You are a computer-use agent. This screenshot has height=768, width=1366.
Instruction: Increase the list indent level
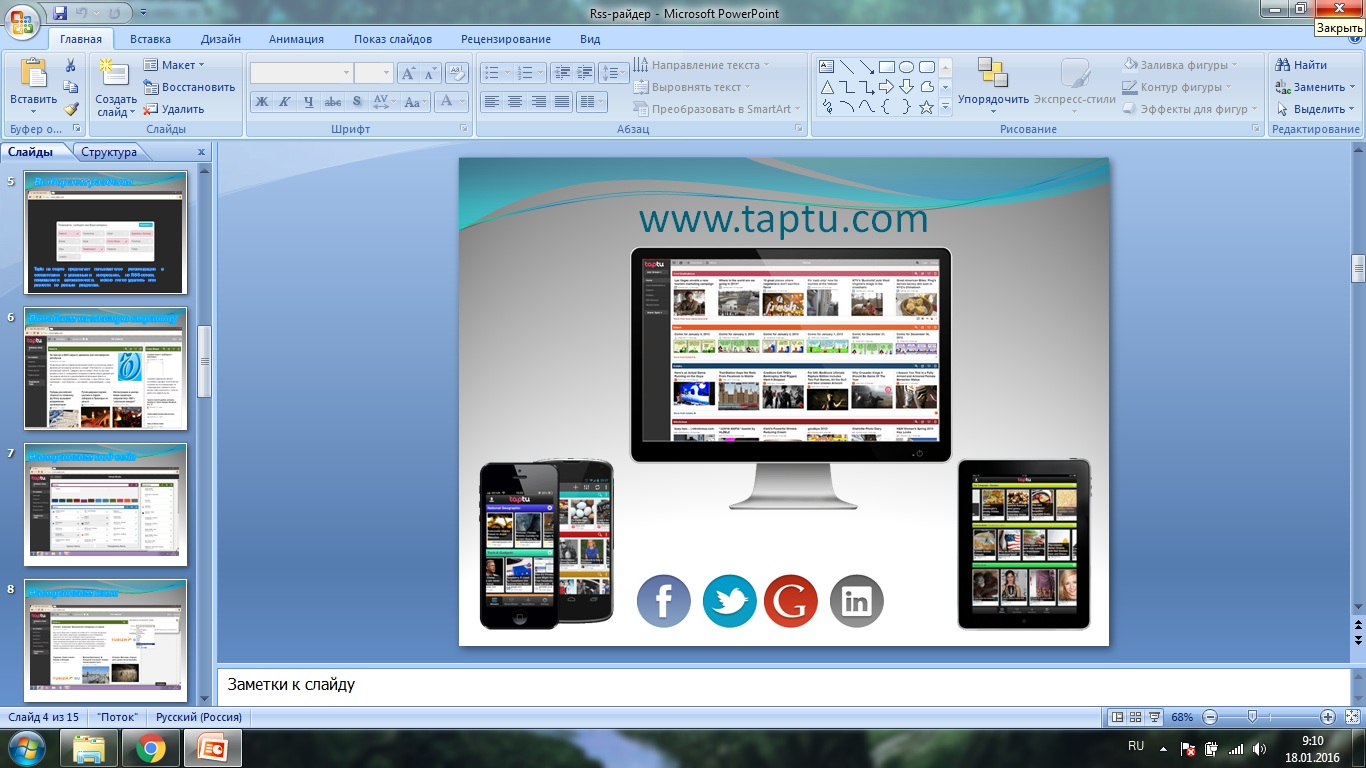583,73
